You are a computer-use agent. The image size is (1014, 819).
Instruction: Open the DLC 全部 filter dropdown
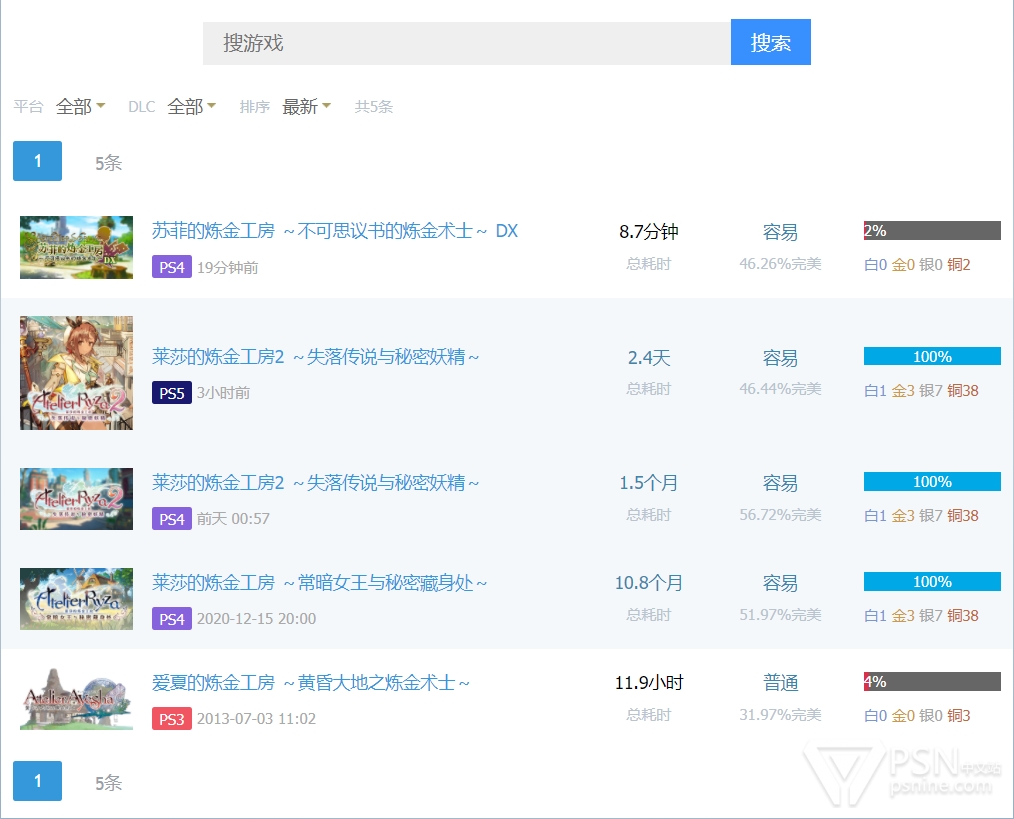coord(191,106)
